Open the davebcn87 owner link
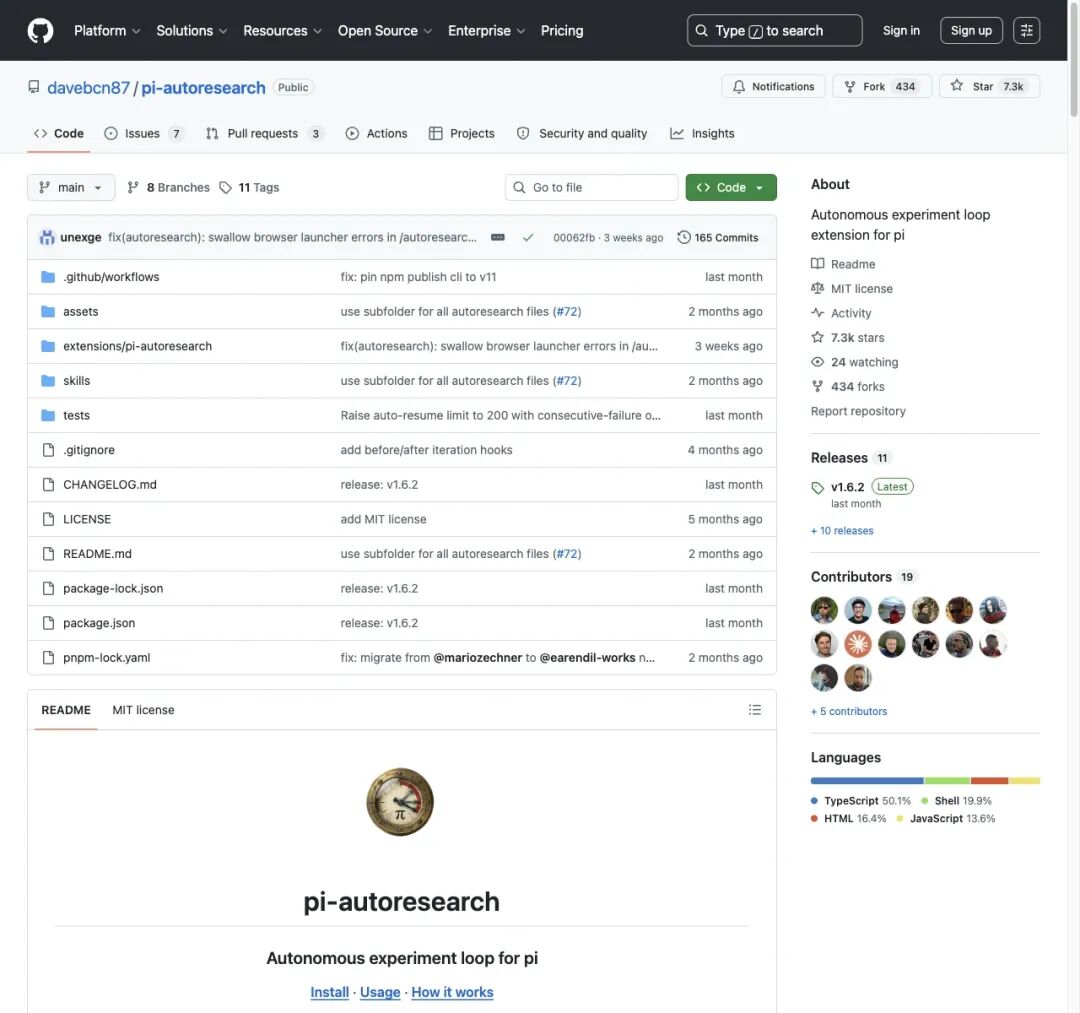The image size is (1080, 1013). (x=88, y=87)
